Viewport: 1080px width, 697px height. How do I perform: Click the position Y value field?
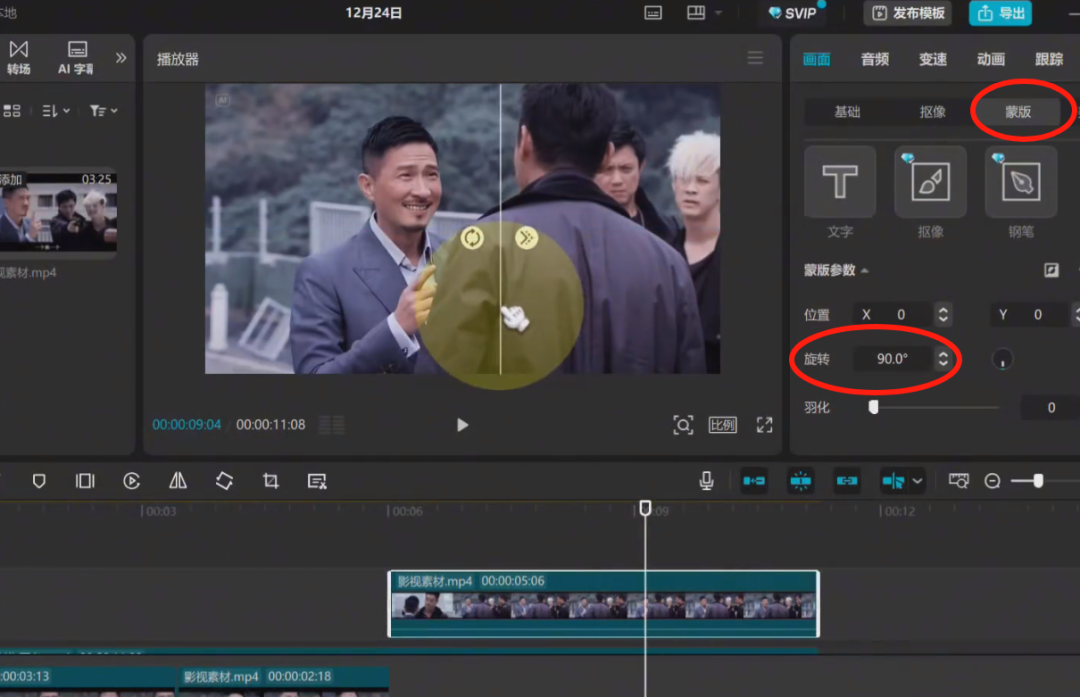(x=1031, y=315)
